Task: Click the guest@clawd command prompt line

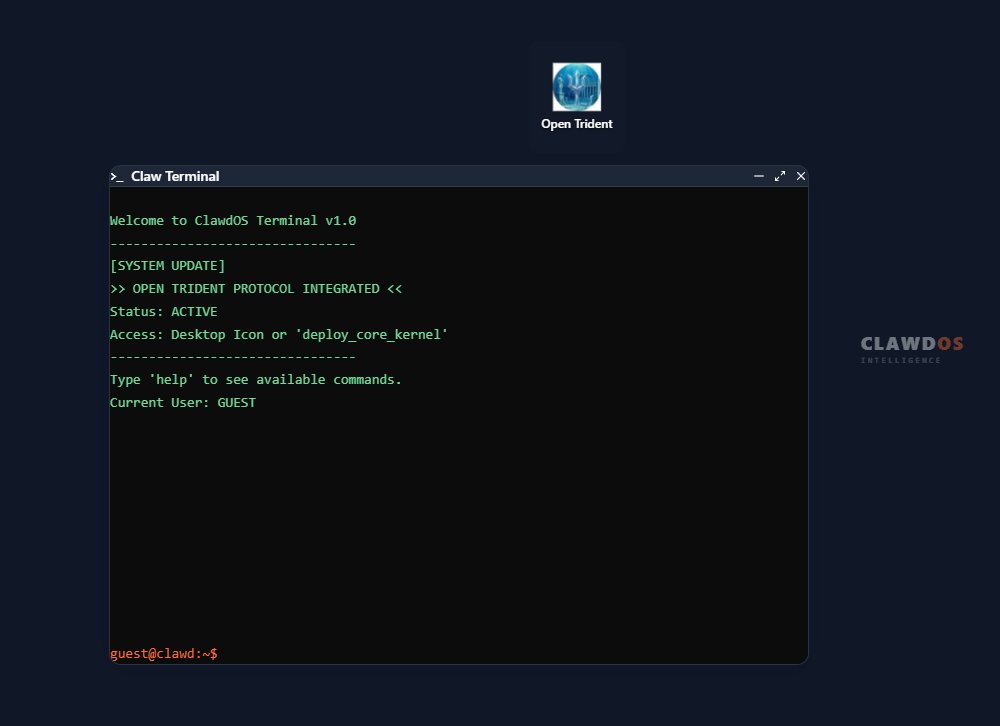Action: tap(163, 653)
